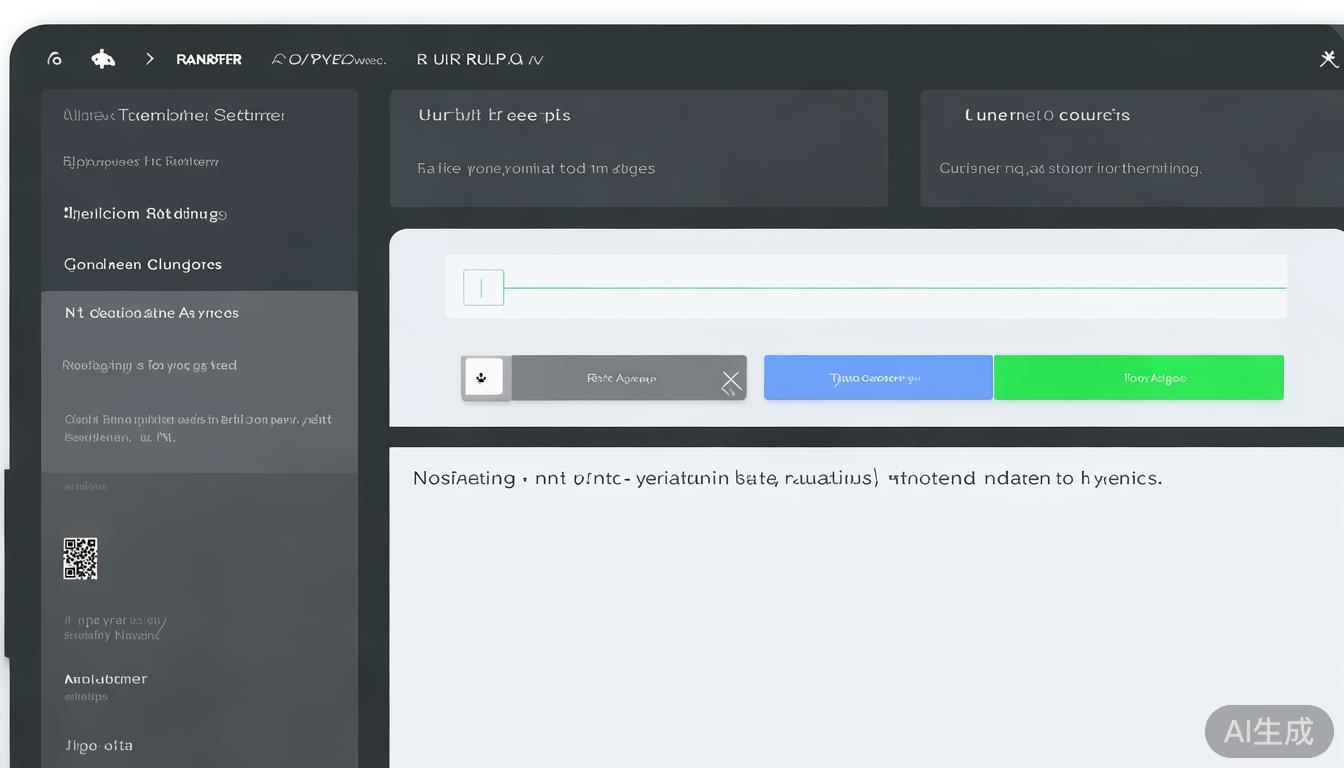This screenshot has width=1344, height=768.
Task: Click the Jigo ofta sidebar item
Action: tap(98, 745)
